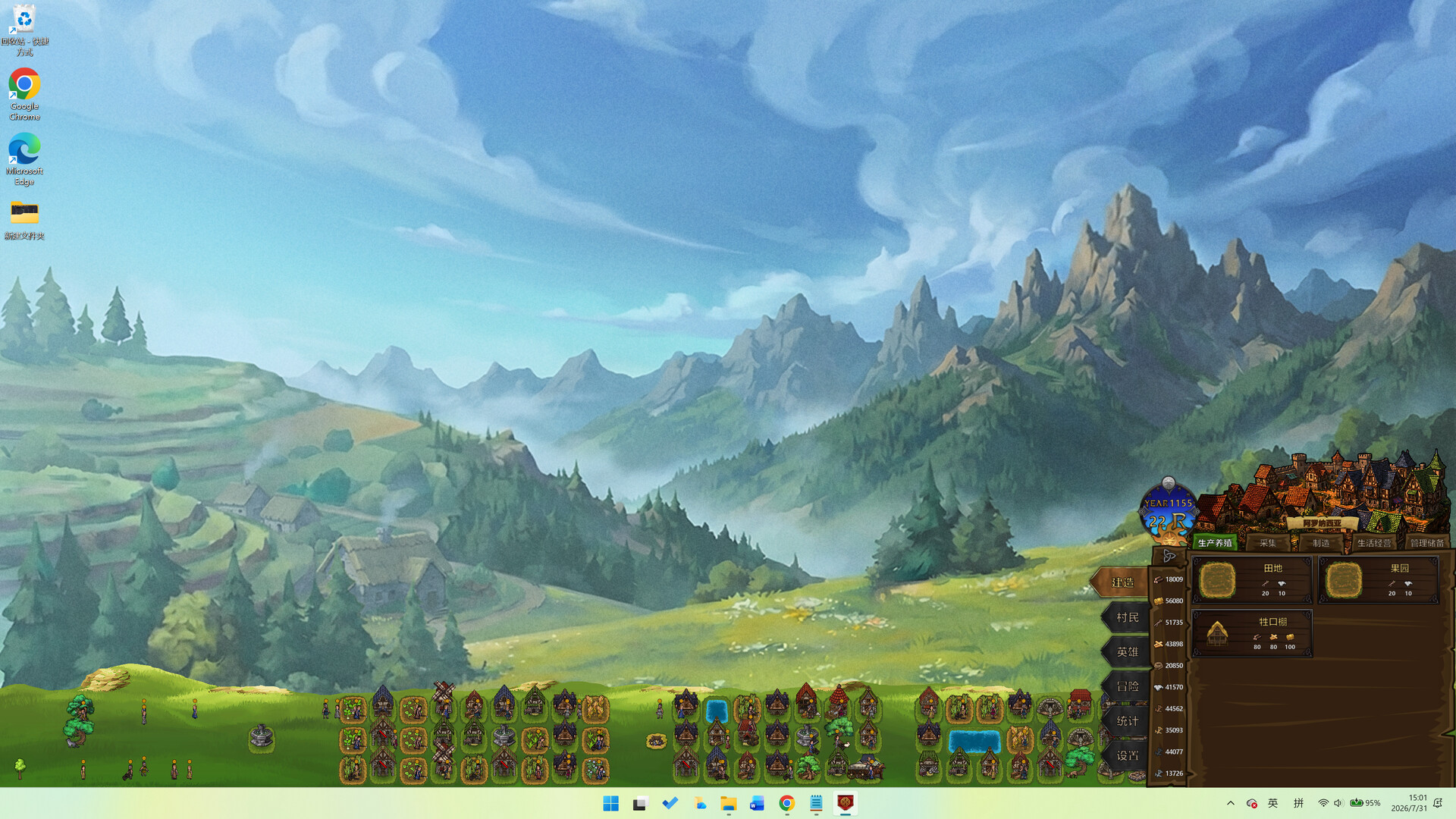Click the resource icon beside 20850
The image size is (1456, 819).
point(1158,666)
